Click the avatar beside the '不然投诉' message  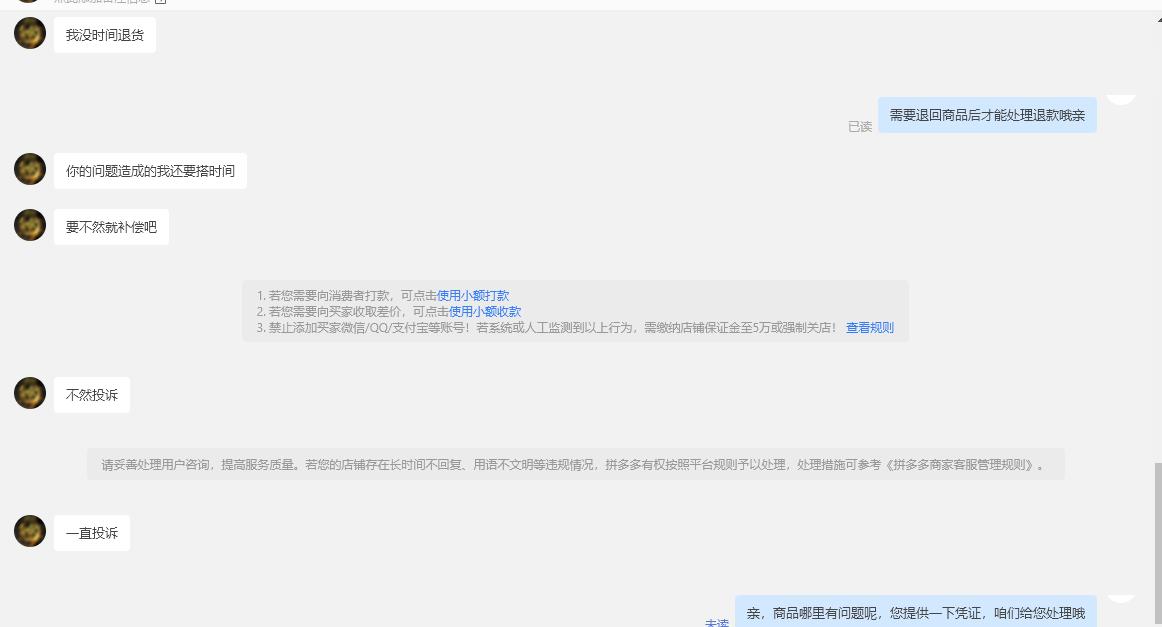(30, 393)
